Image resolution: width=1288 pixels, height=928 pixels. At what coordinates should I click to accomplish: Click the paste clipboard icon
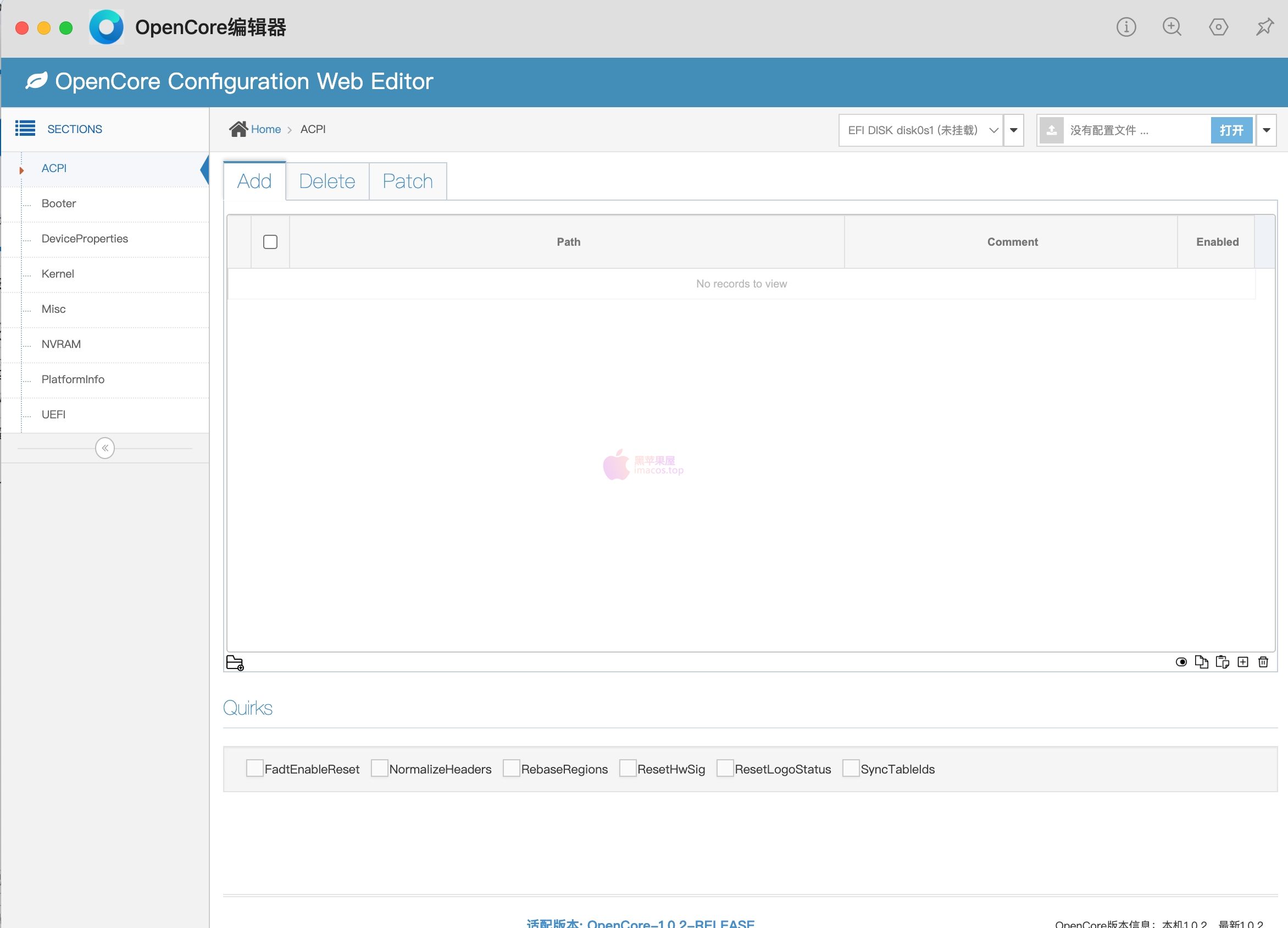(1222, 661)
